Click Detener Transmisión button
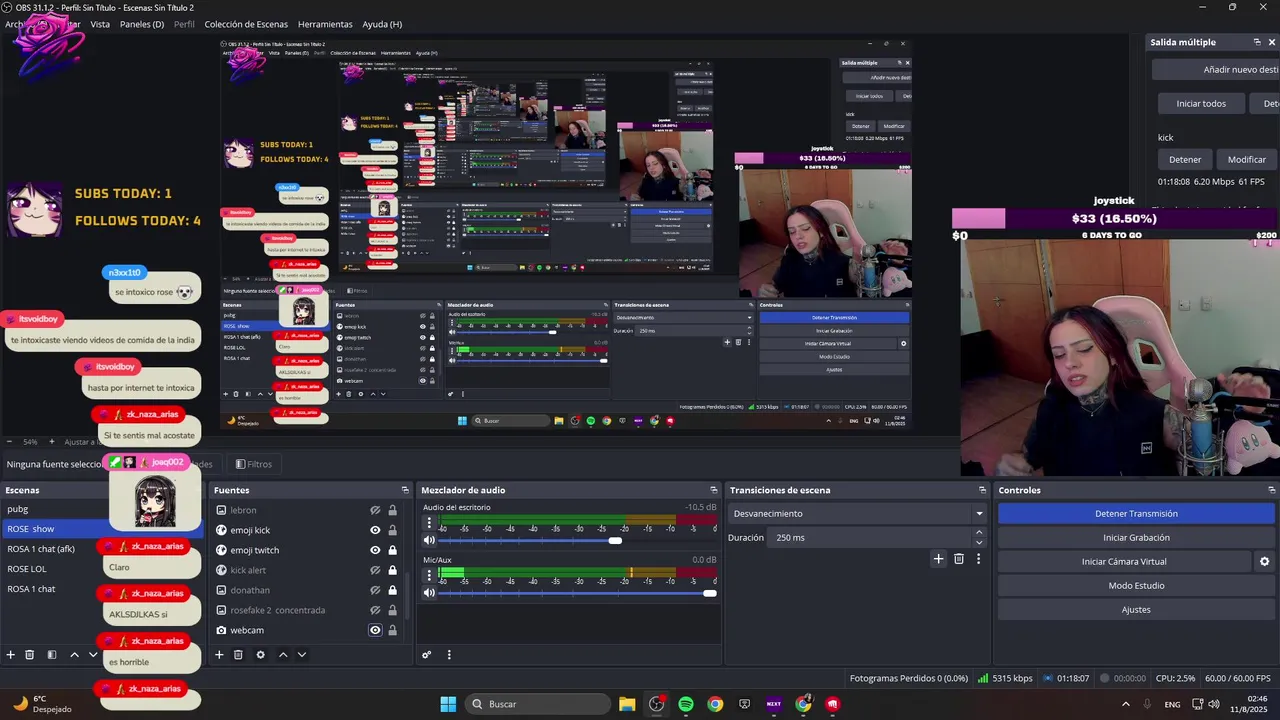The image size is (1280, 720). tap(1136, 513)
